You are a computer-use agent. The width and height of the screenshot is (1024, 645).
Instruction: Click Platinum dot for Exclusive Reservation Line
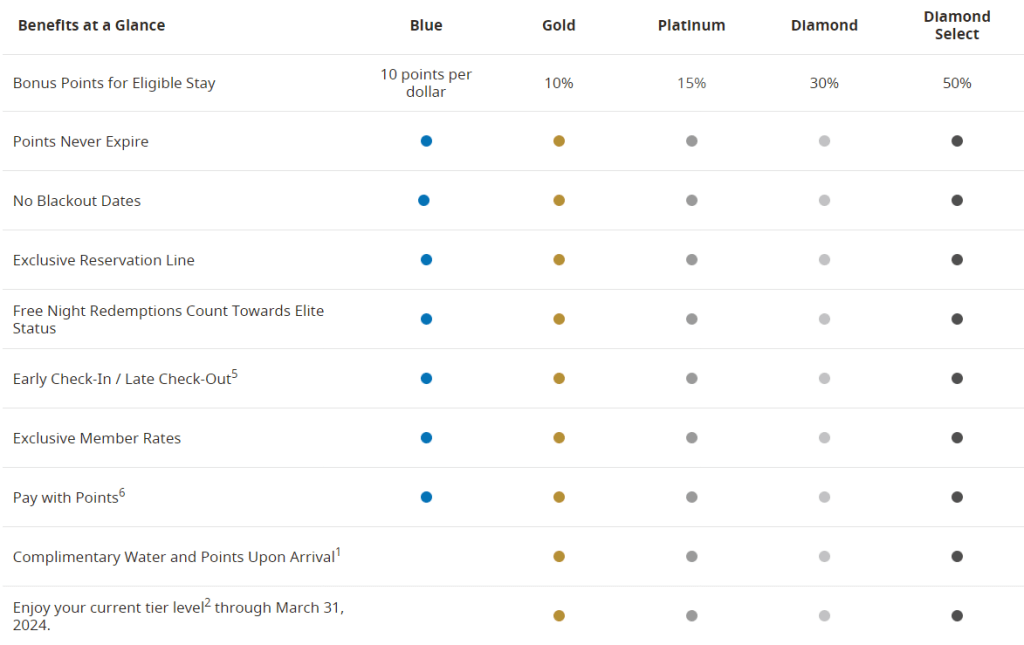pos(691,260)
